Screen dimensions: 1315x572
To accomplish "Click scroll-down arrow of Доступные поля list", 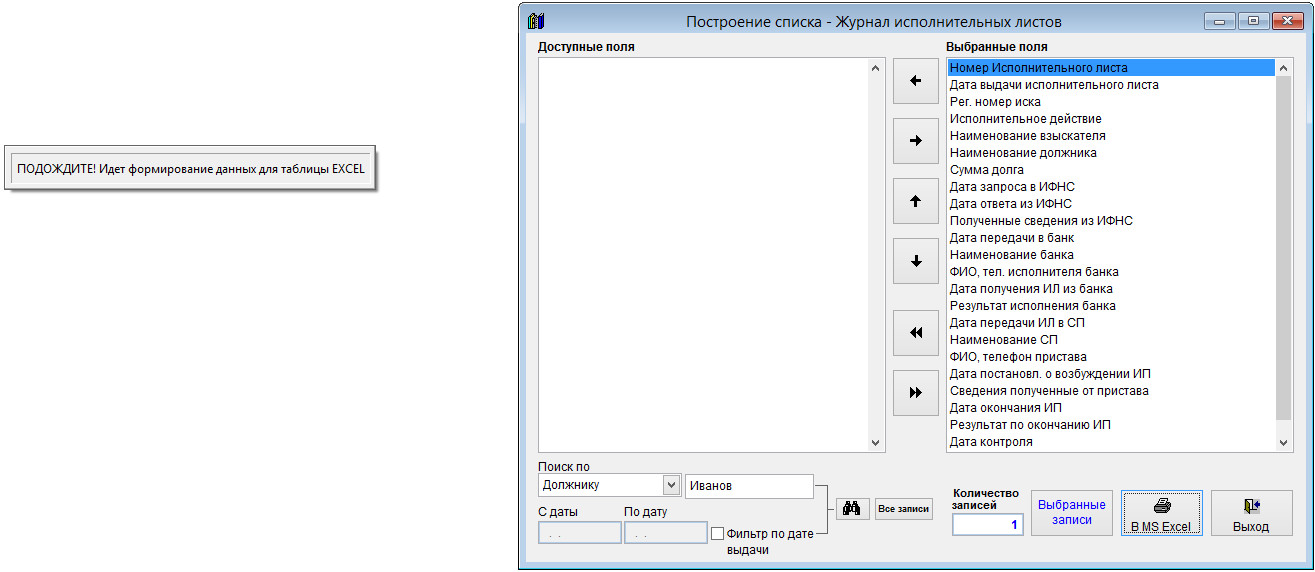I will click(876, 442).
